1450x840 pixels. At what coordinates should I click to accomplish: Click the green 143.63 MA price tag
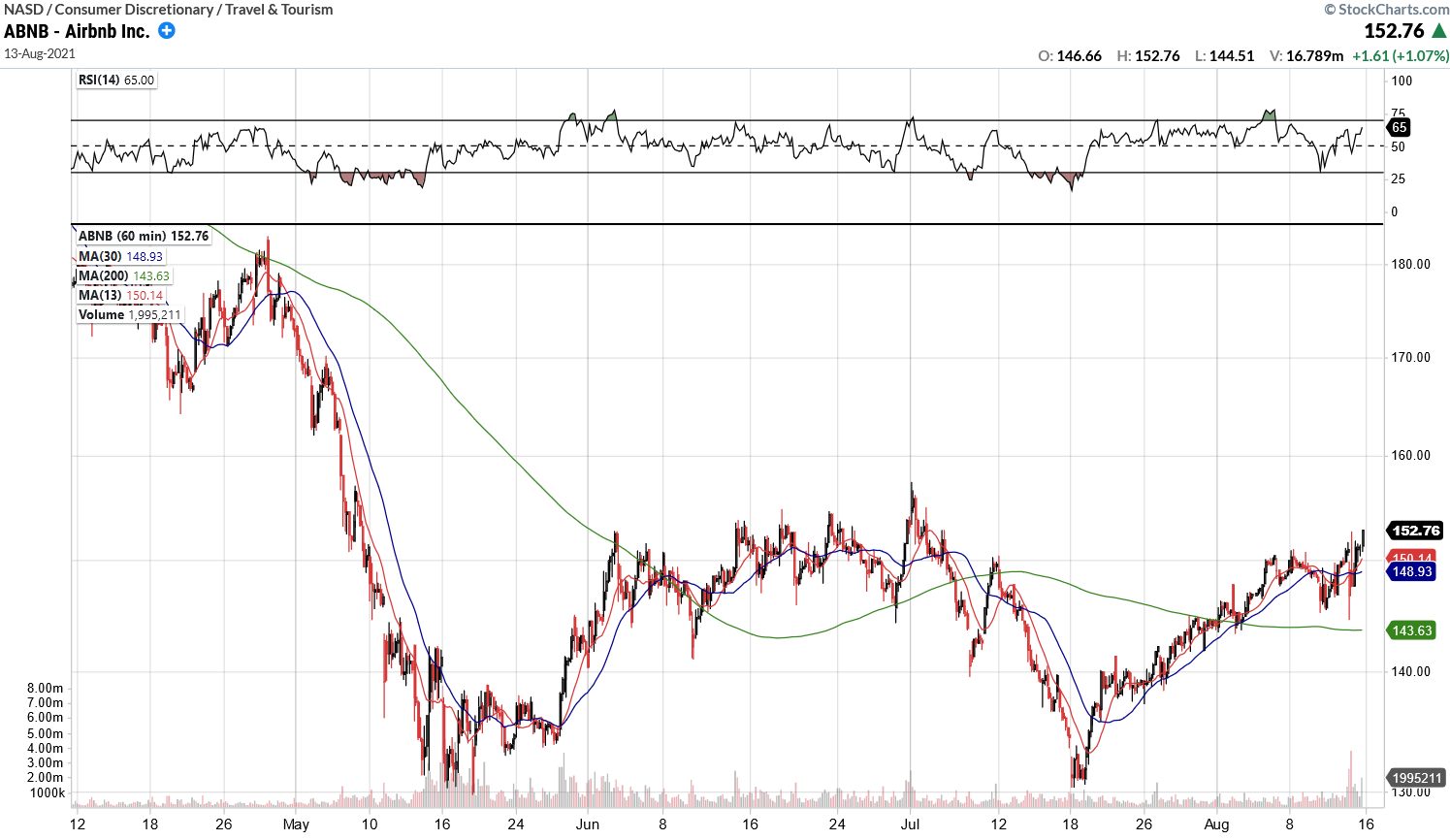point(1412,630)
